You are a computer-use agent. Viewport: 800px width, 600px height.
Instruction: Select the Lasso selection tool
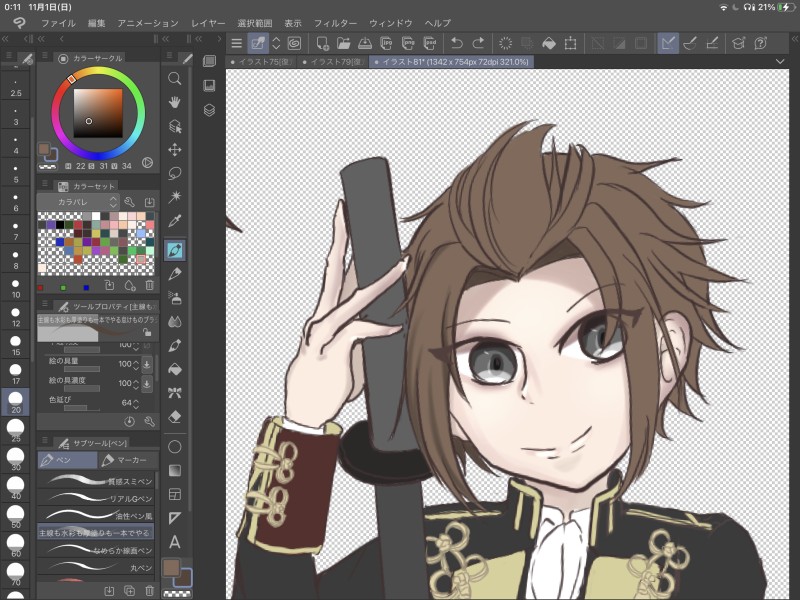click(174, 173)
